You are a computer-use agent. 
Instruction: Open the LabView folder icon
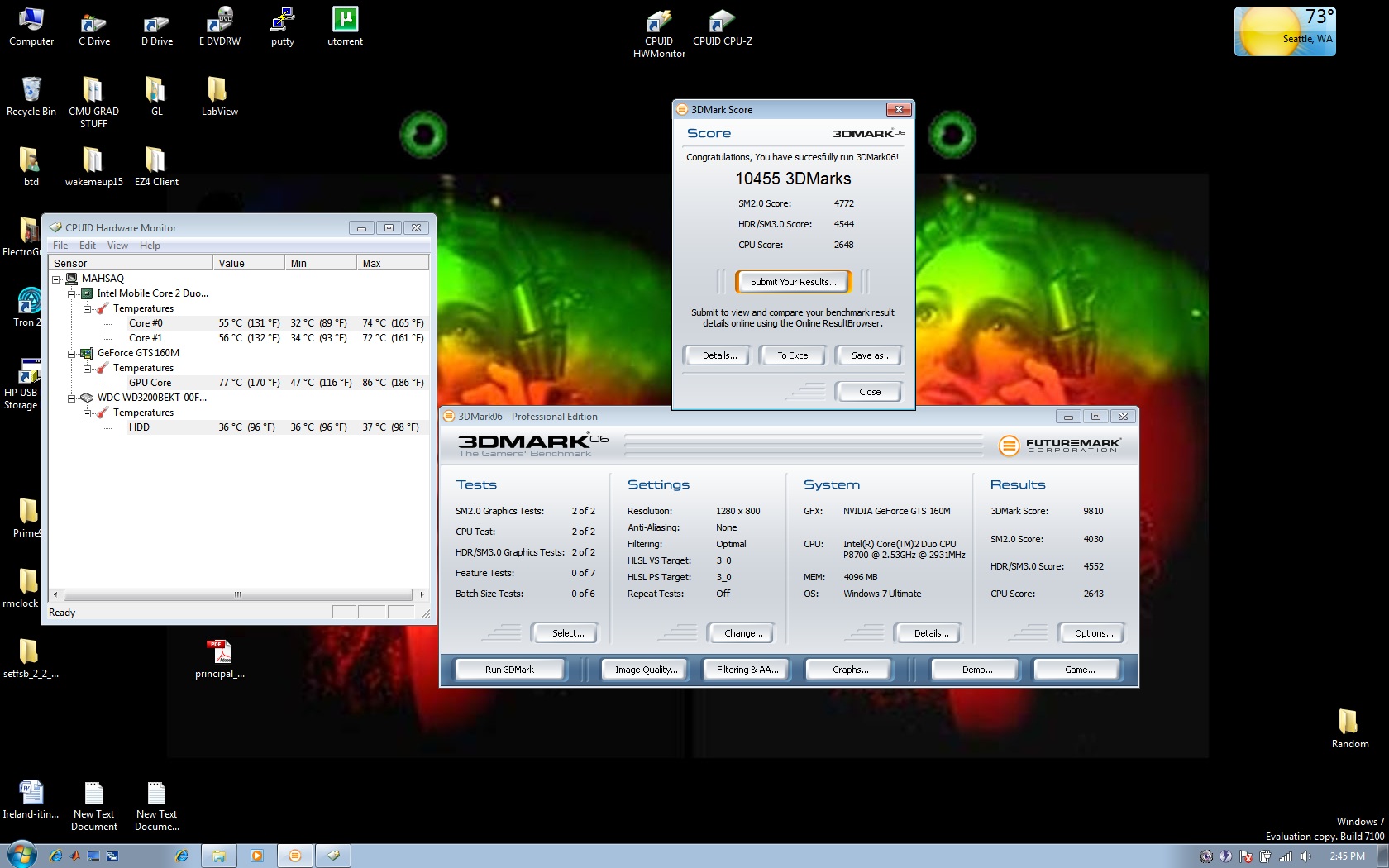pos(219,97)
